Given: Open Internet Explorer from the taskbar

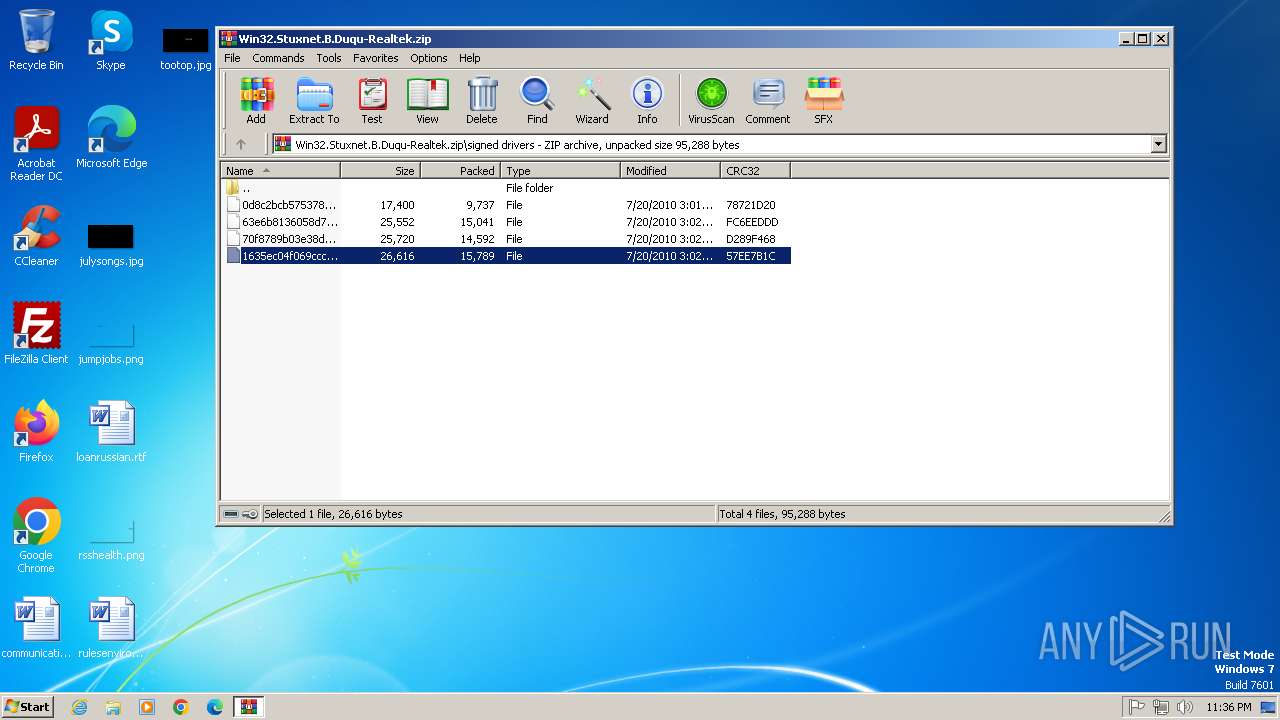Looking at the screenshot, I should pos(79,707).
